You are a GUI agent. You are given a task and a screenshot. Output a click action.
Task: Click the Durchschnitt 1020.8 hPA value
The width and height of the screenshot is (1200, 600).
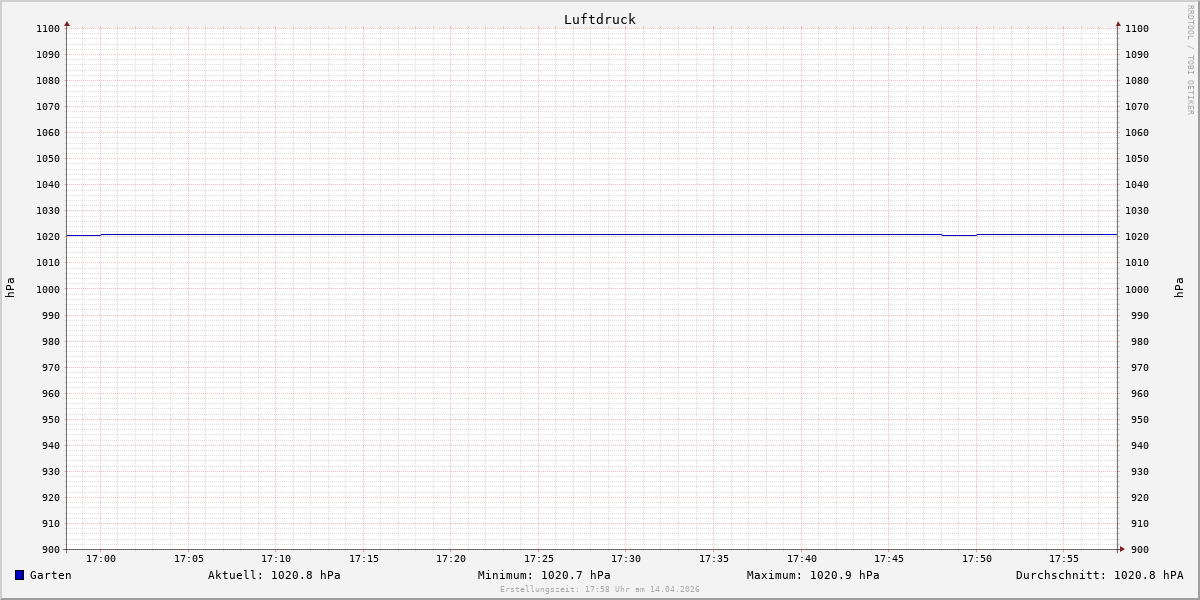1099,575
